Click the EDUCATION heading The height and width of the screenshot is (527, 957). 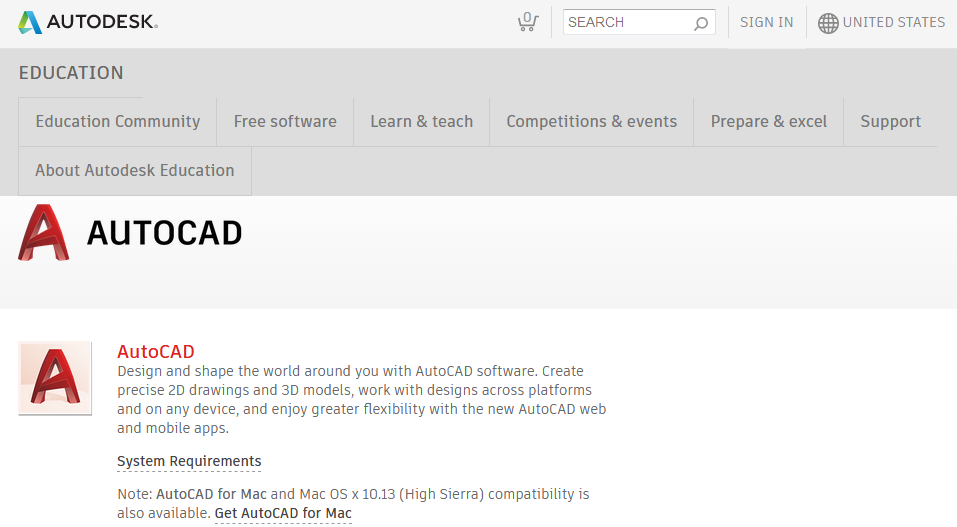71,73
